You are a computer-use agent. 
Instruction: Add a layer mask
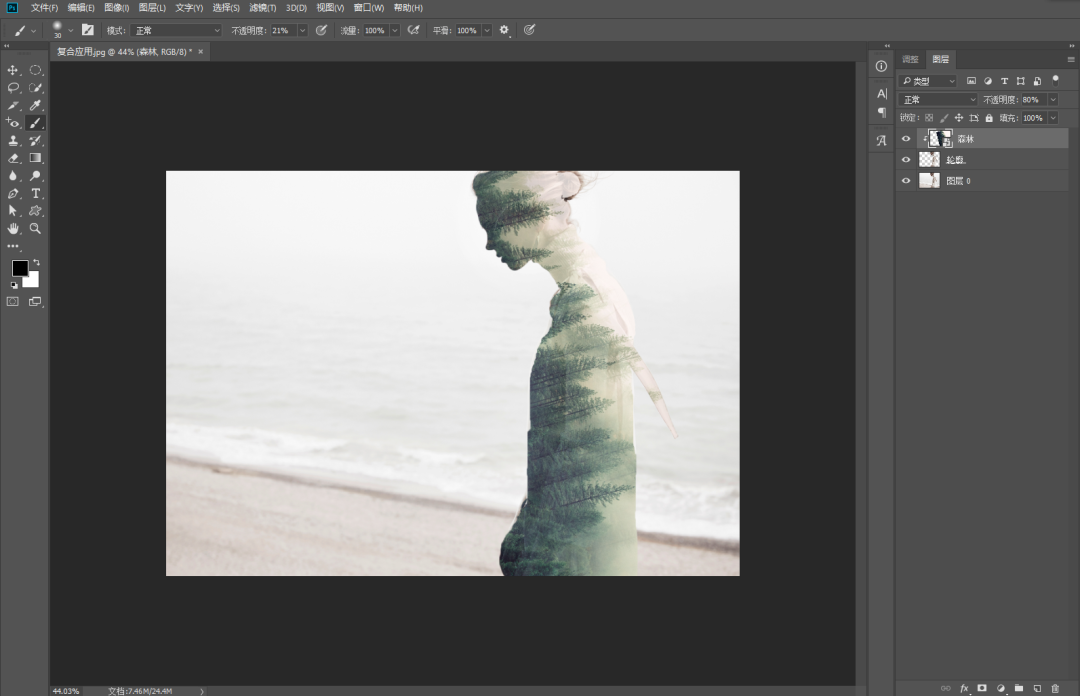982,688
